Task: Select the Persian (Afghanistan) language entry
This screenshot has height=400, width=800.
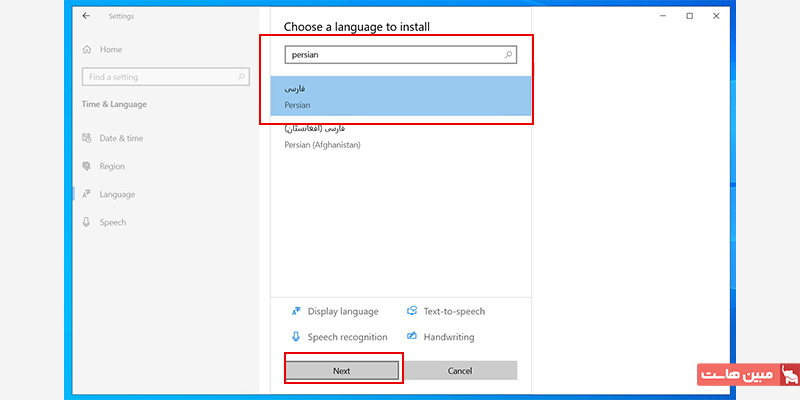Action: (x=401, y=137)
